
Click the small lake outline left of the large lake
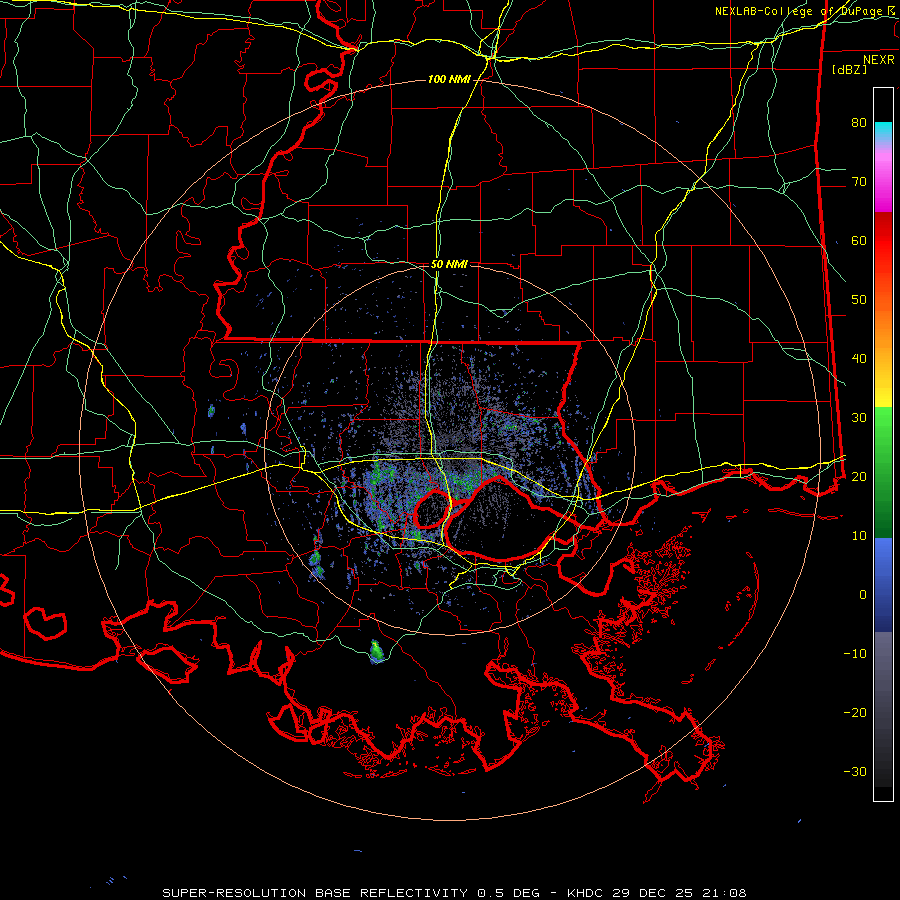tap(432, 510)
